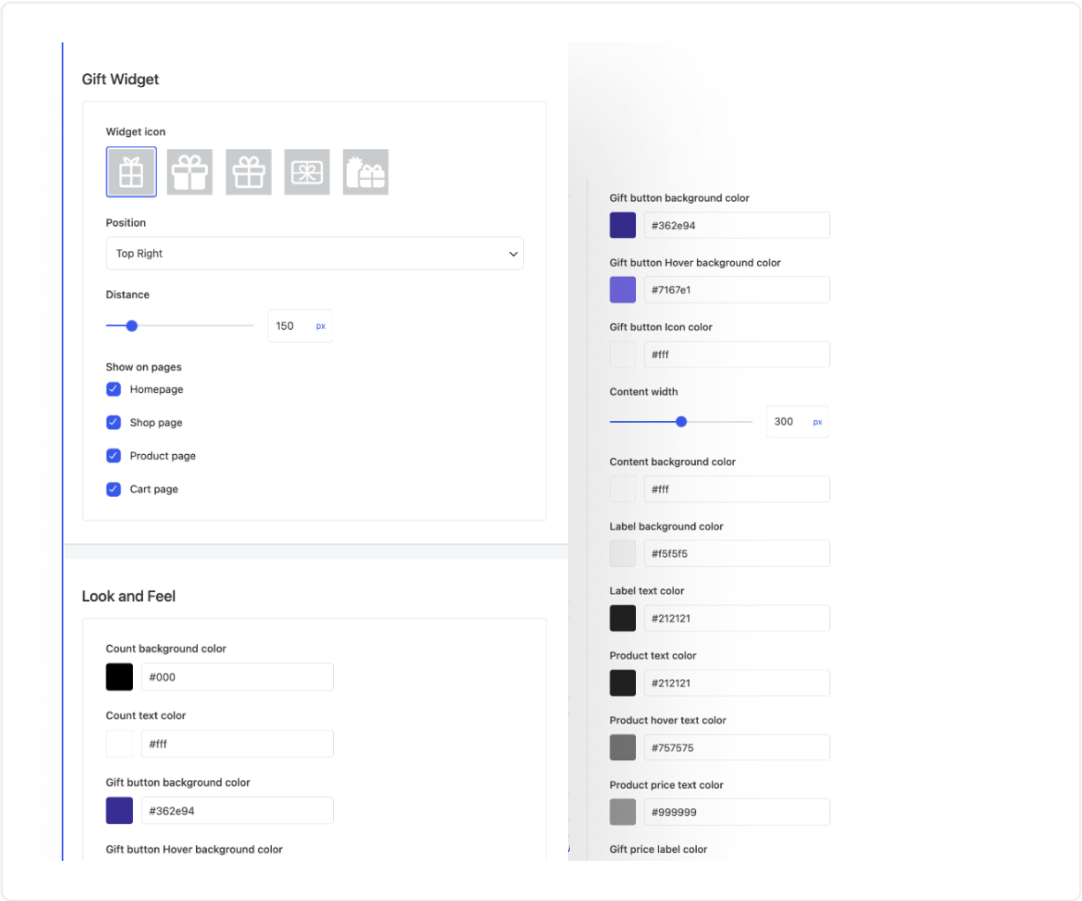The height and width of the screenshot is (901, 1082).
Task: Click the Count background color #000 field
Action: pyautogui.click(x=237, y=677)
